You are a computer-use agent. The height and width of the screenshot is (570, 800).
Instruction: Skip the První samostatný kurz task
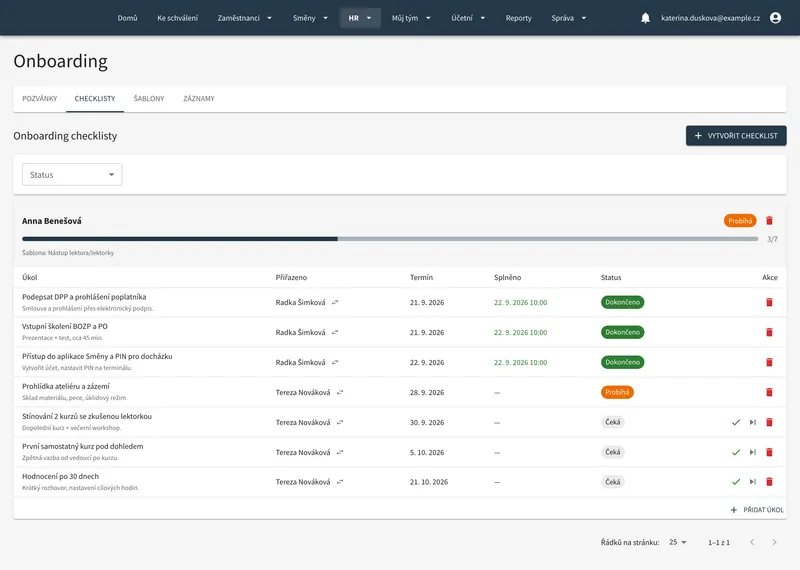(753, 452)
